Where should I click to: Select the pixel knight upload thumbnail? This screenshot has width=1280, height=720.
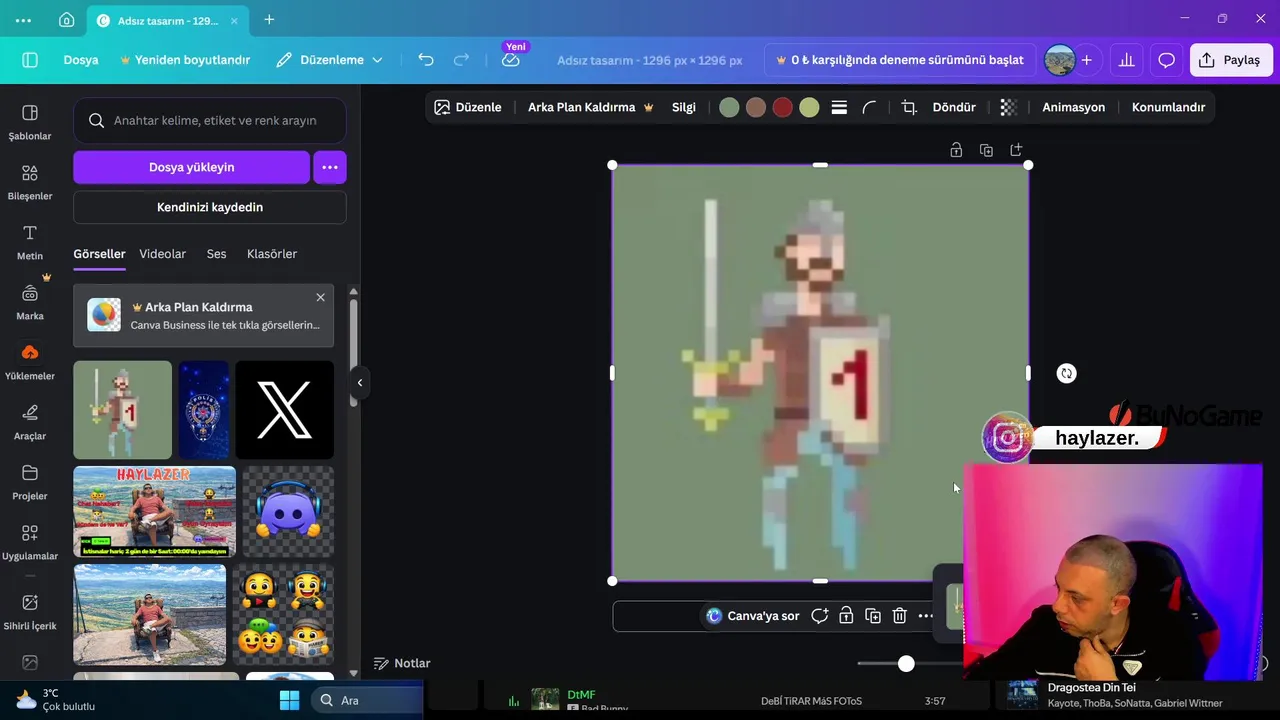pos(123,410)
